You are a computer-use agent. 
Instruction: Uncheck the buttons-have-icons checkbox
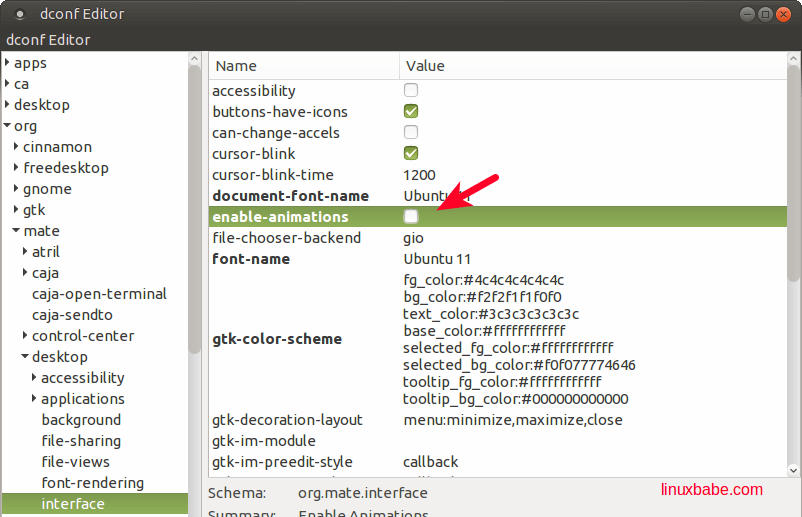pos(411,112)
